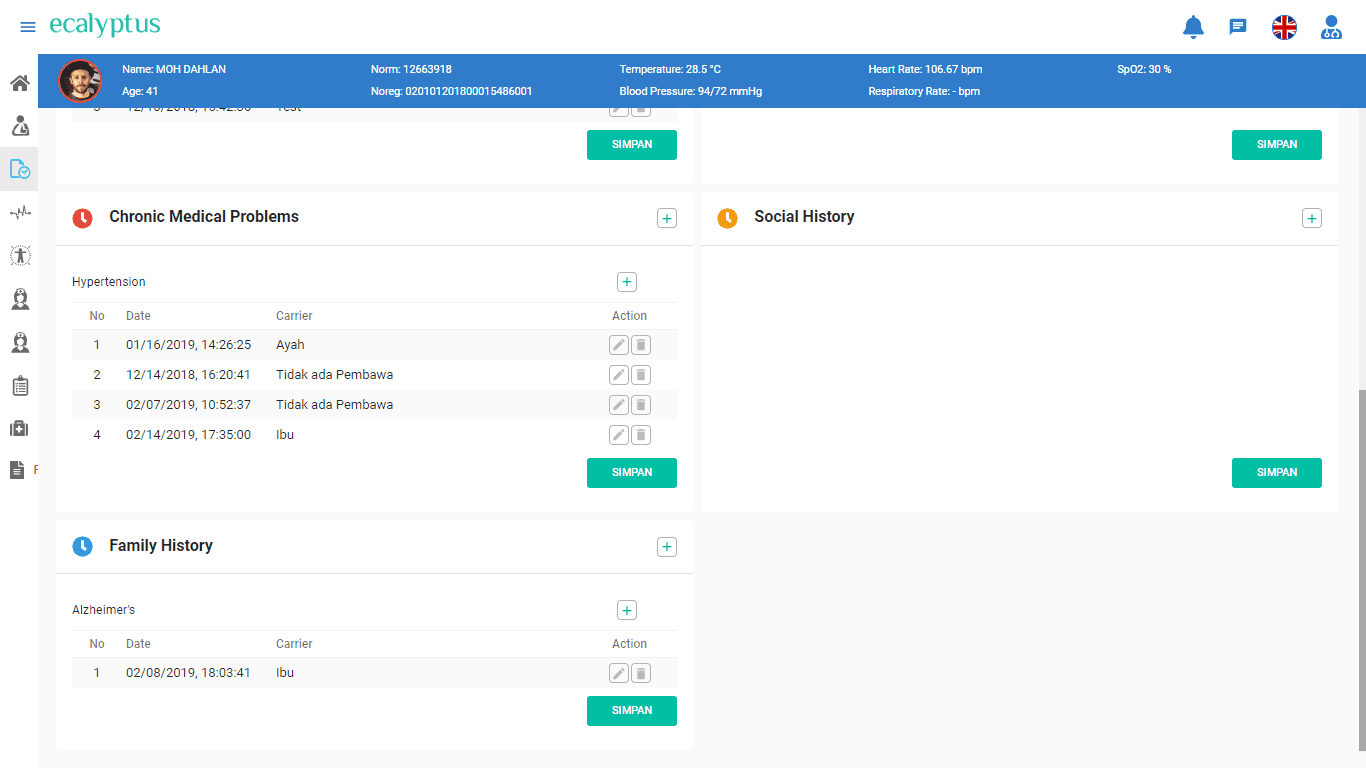Open the vital signs waveform sidebar icon
This screenshot has width=1366, height=768.
click(20, 212)
